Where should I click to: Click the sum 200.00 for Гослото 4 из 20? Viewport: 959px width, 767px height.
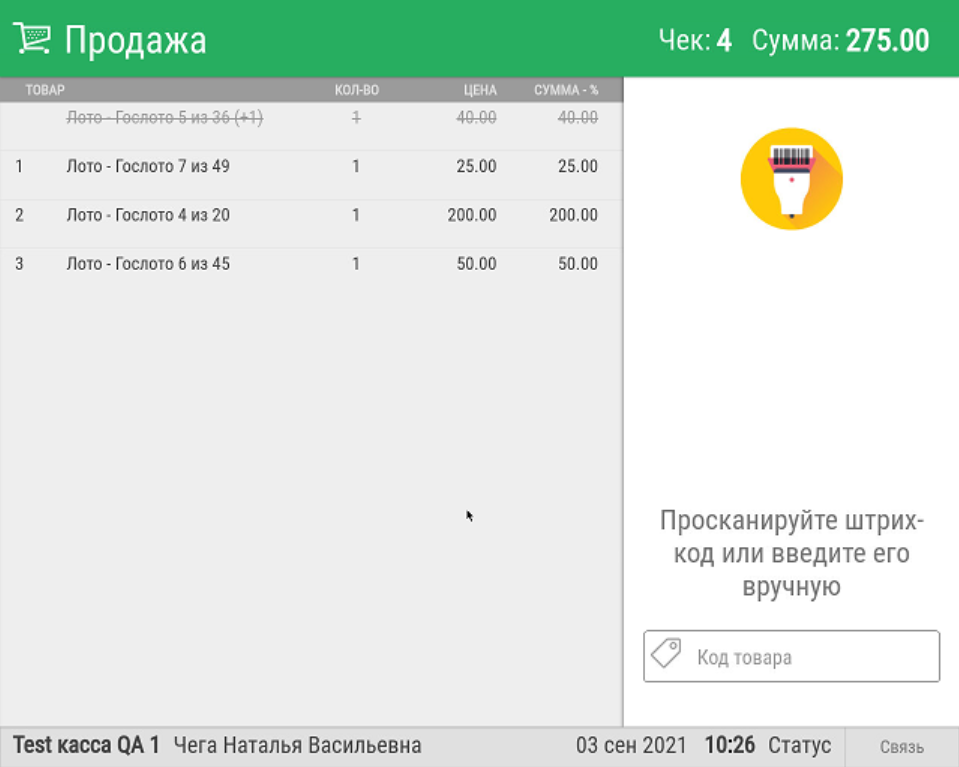pos(573,215)
